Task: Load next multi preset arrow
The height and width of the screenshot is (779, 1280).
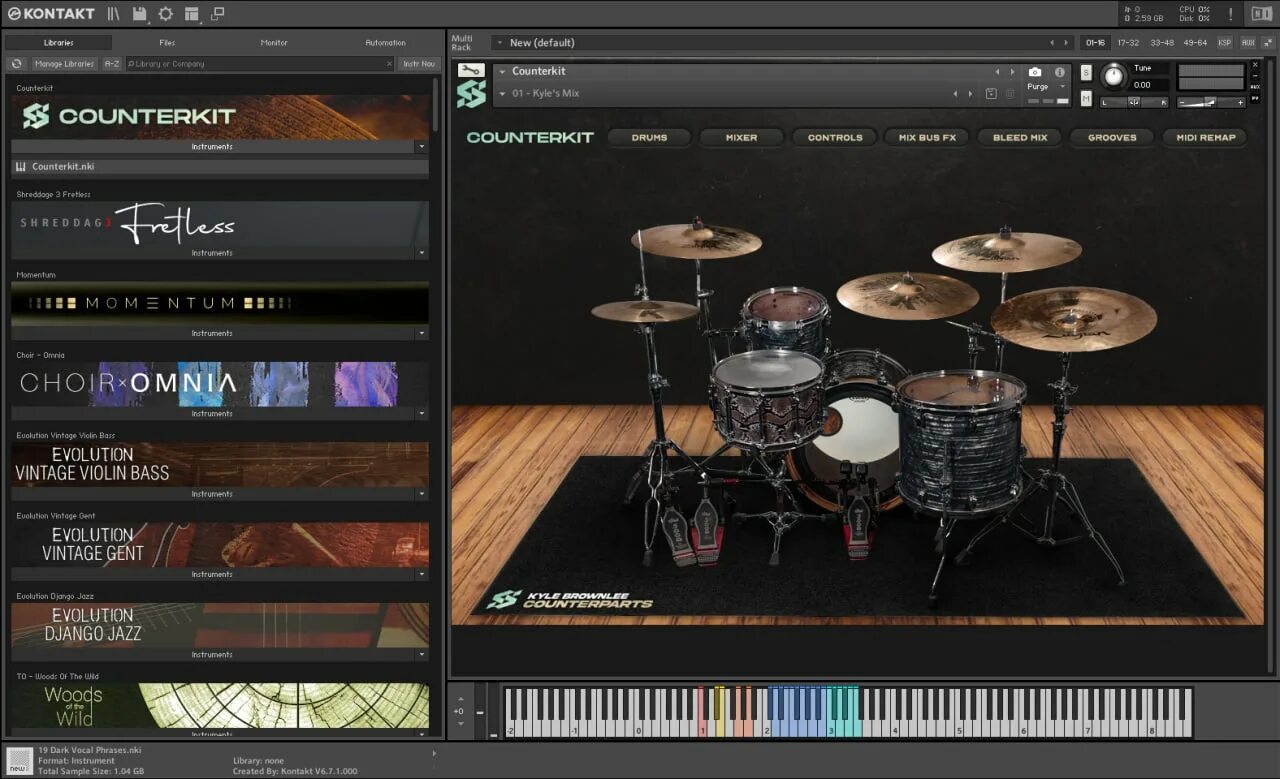Action: pyautogui.click(x=1067, y=43)
